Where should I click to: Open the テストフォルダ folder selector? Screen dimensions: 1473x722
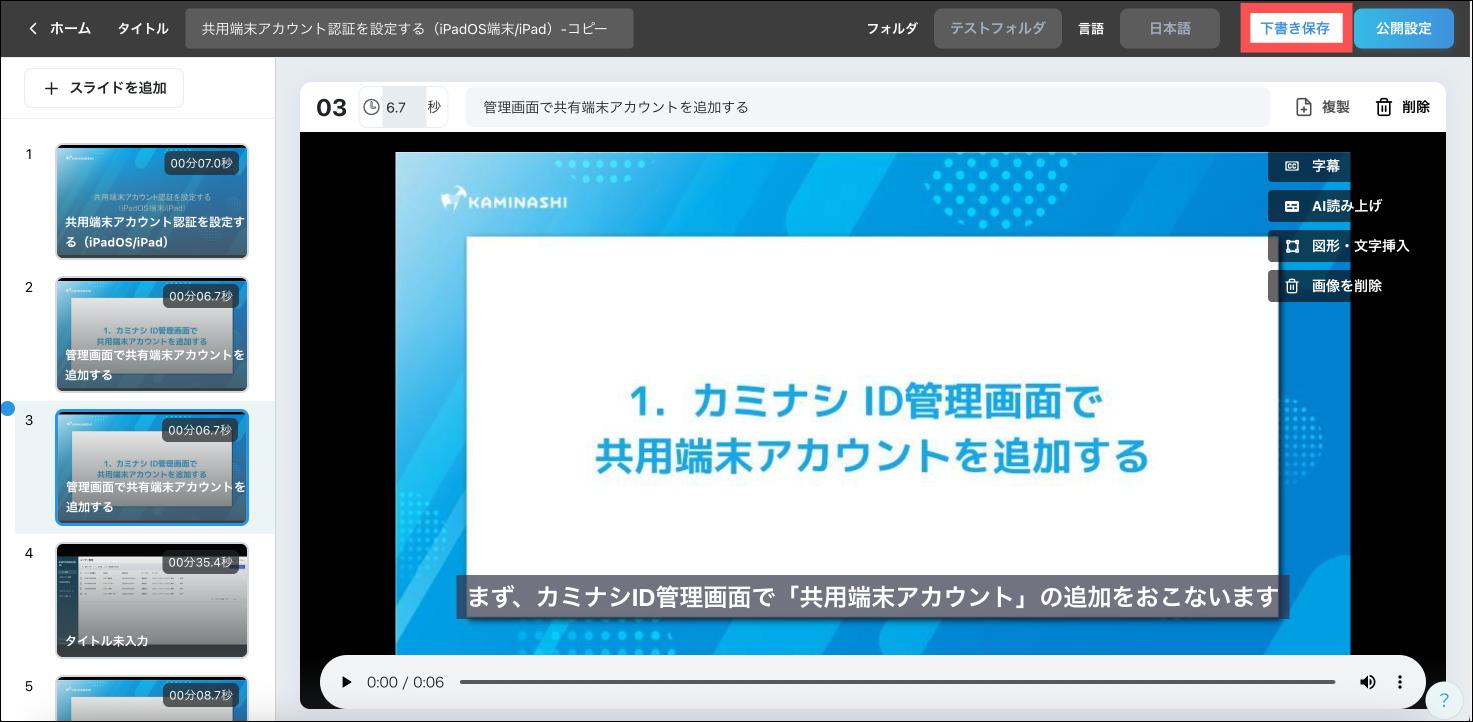(x=997, y=29)
